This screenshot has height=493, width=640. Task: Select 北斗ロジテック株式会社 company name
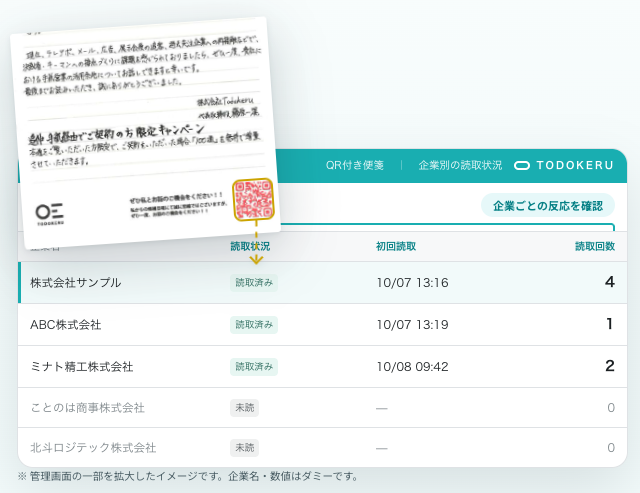pos(93,448)
